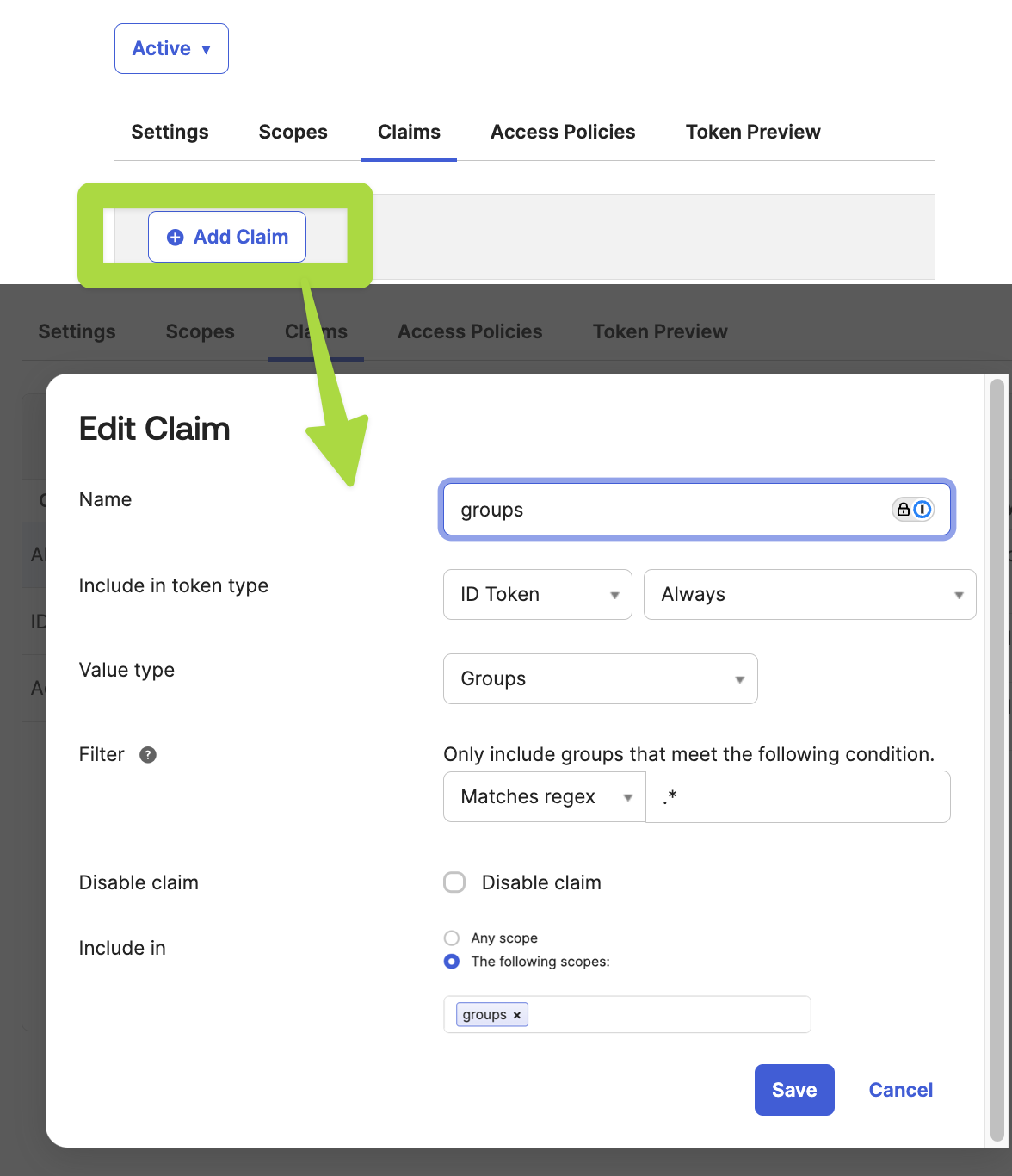Click into the regex filter value field

pos(798,797)
